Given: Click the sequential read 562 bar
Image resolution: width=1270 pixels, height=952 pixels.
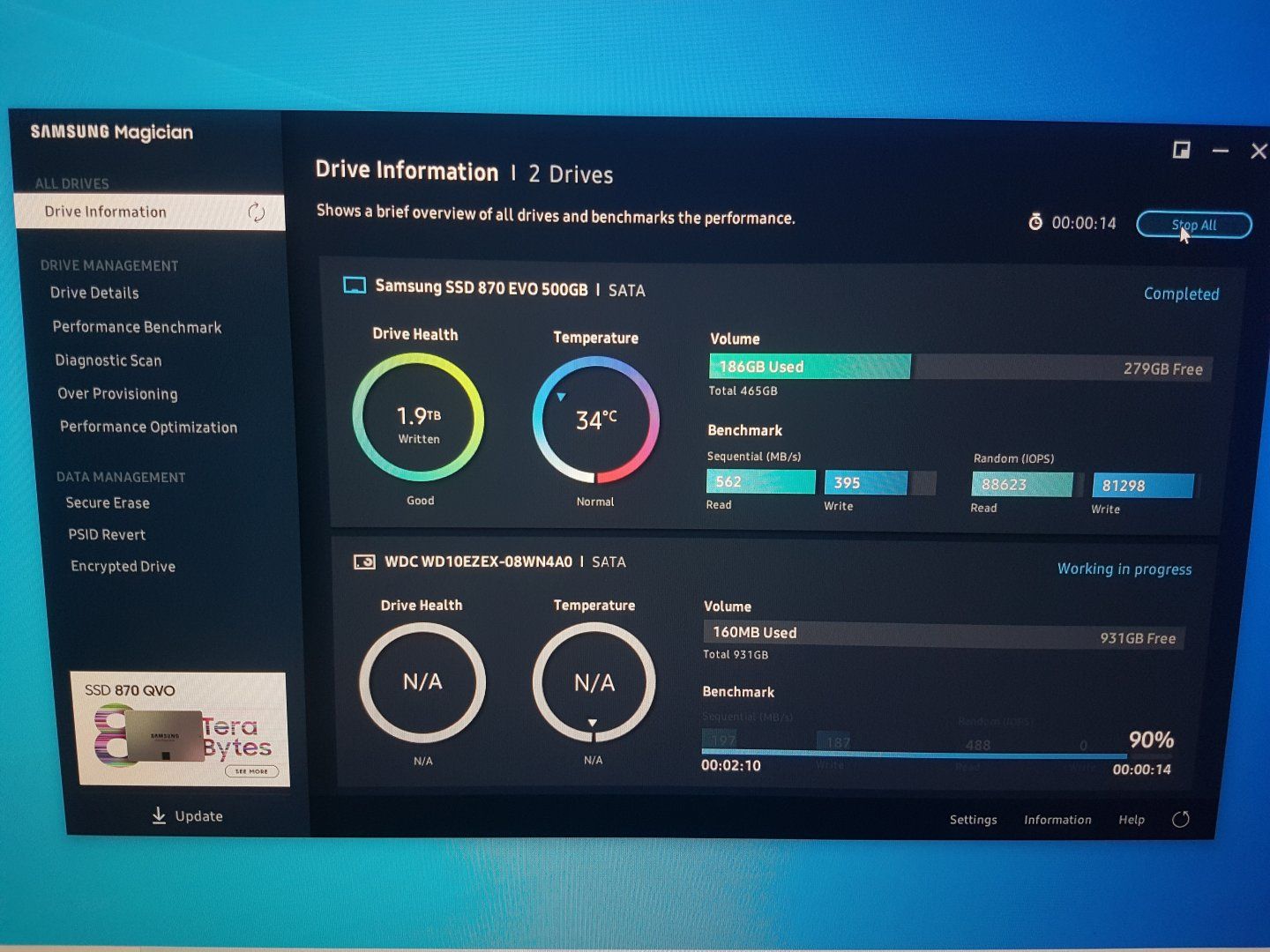Looking at the screenshot, I should (761, 481).
